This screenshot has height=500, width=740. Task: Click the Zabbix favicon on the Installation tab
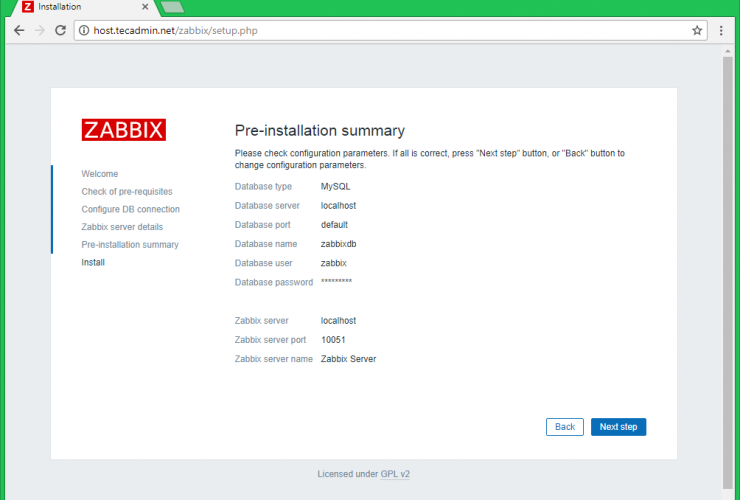[x=27, y=8]
